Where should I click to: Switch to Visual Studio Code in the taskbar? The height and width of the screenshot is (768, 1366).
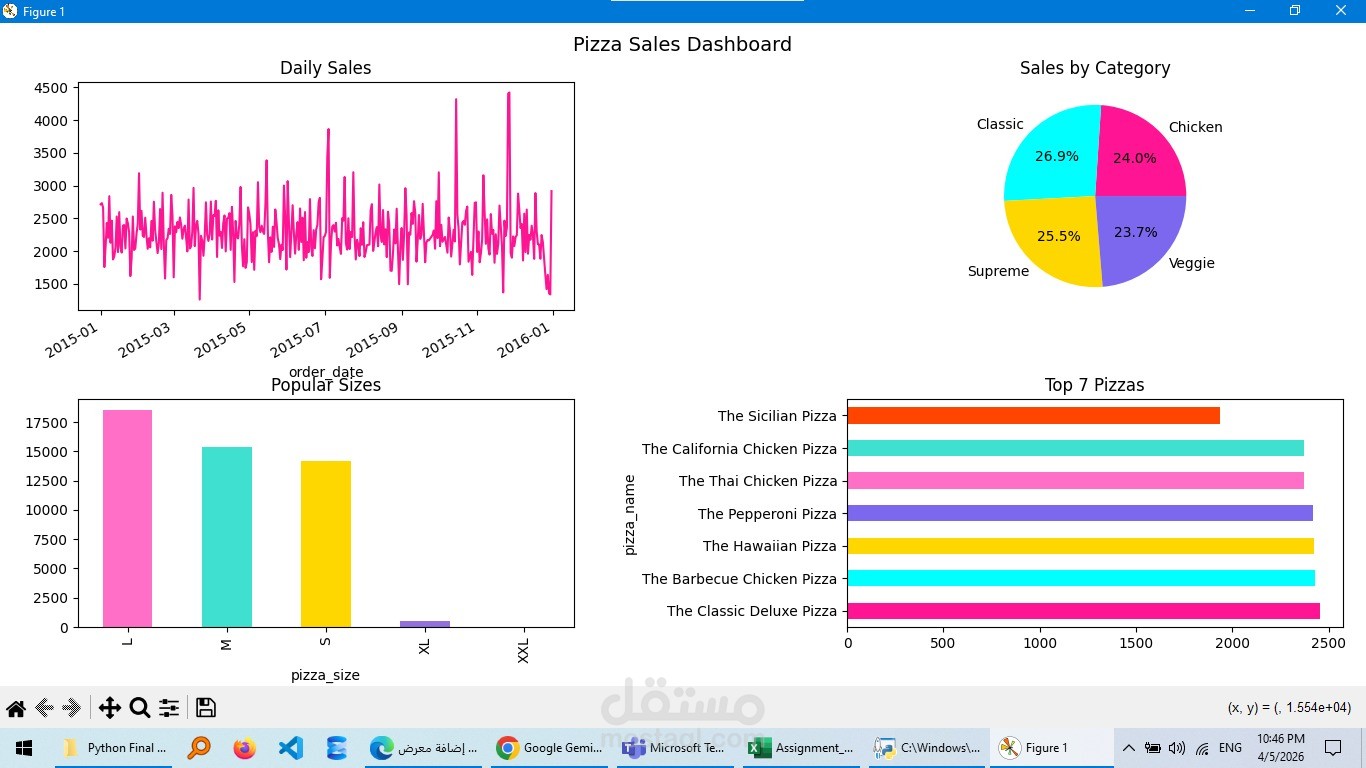click(289, 747)
